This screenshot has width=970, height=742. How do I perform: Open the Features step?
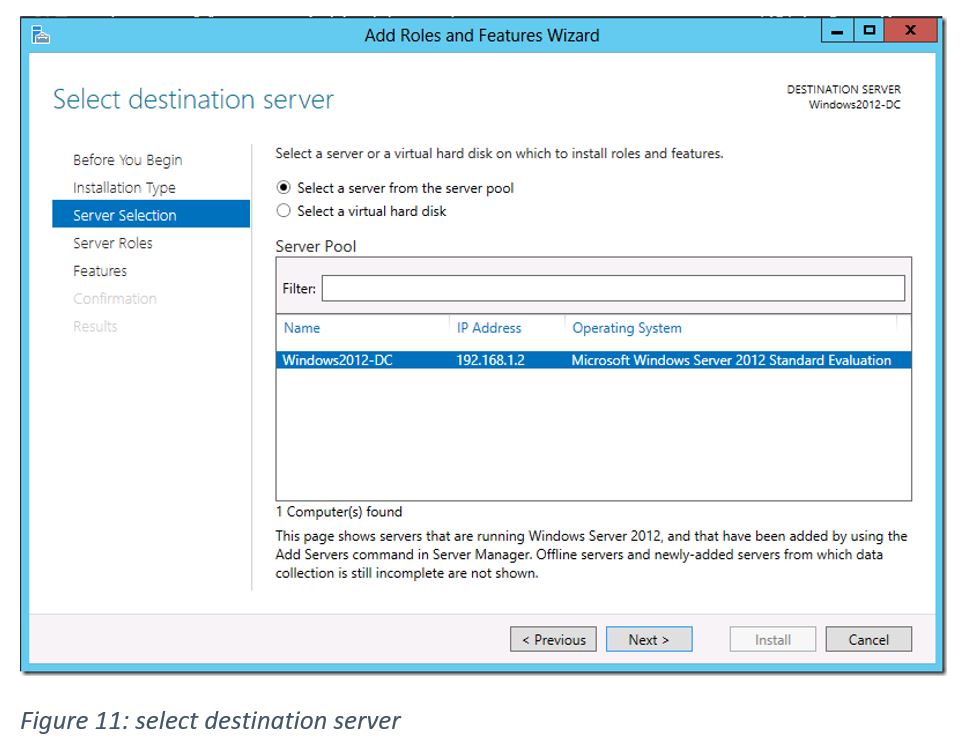100,271
